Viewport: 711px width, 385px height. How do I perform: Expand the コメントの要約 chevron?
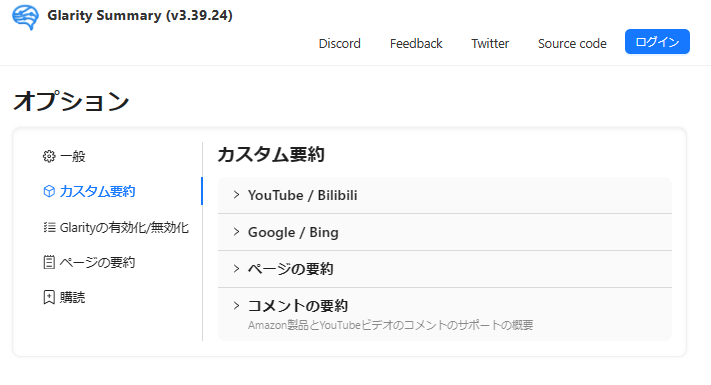click(x=236, y=306)
